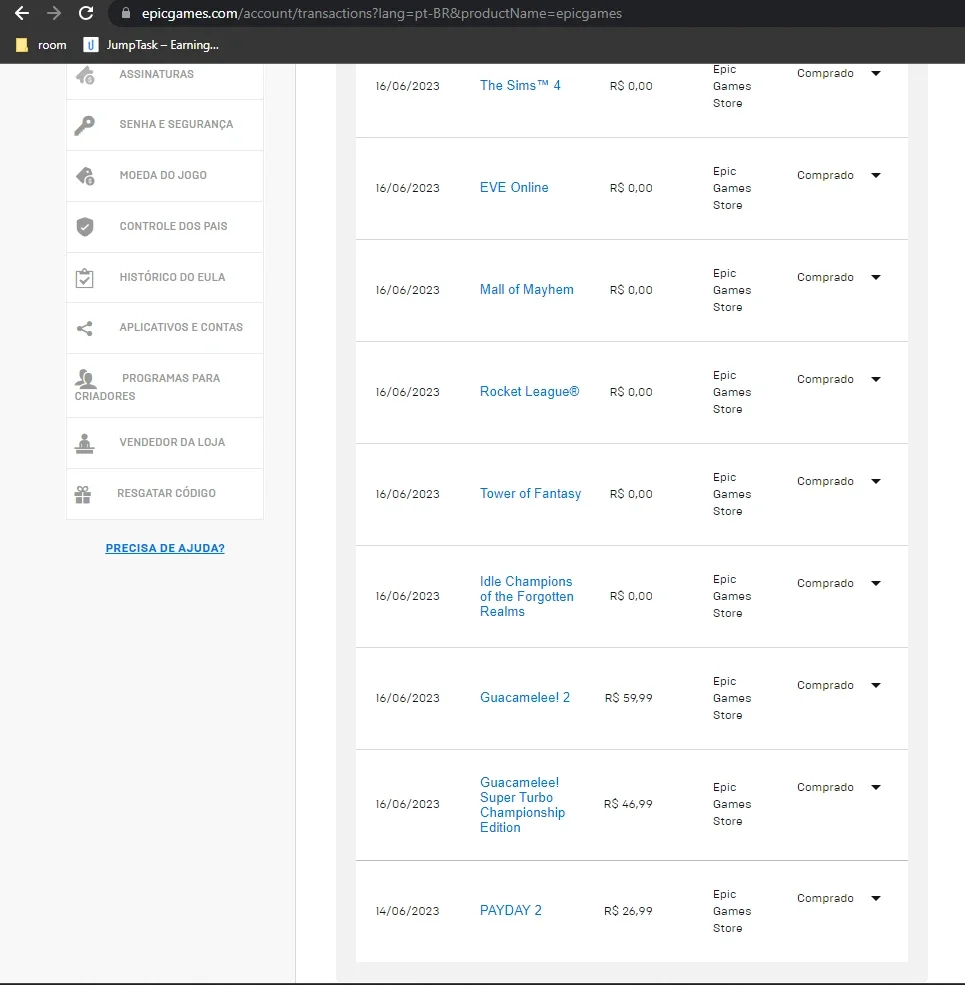Open Programas para Criadores section

pos(165,386)
